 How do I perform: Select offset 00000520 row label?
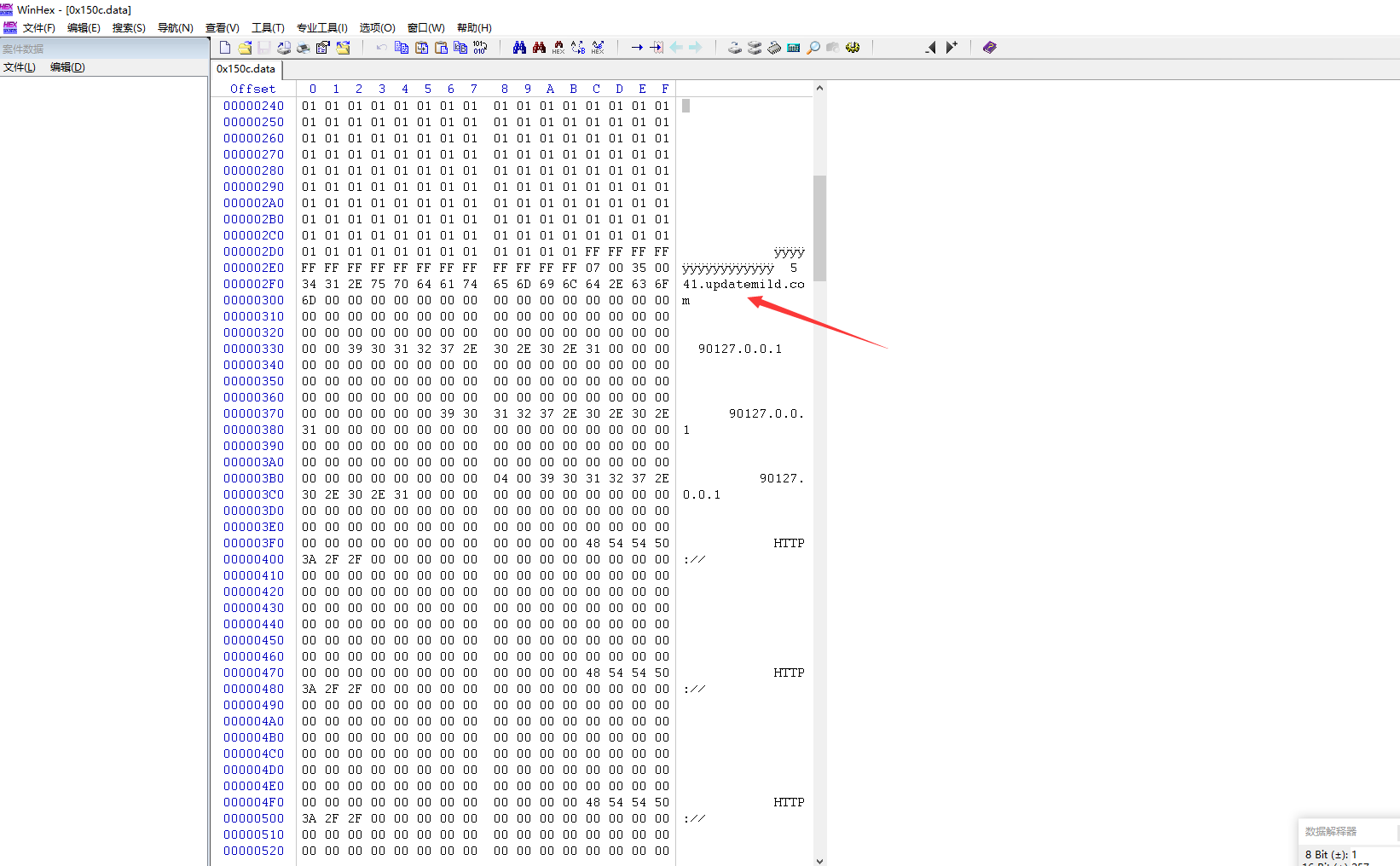point(254,851)
